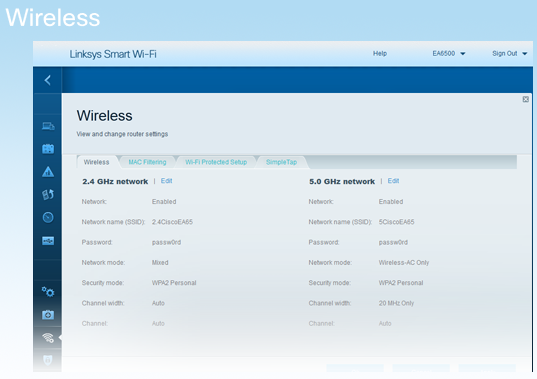
Task: Select the Wireless Wi-Fi icon in sidebar
Action: [x=48, y=338]
